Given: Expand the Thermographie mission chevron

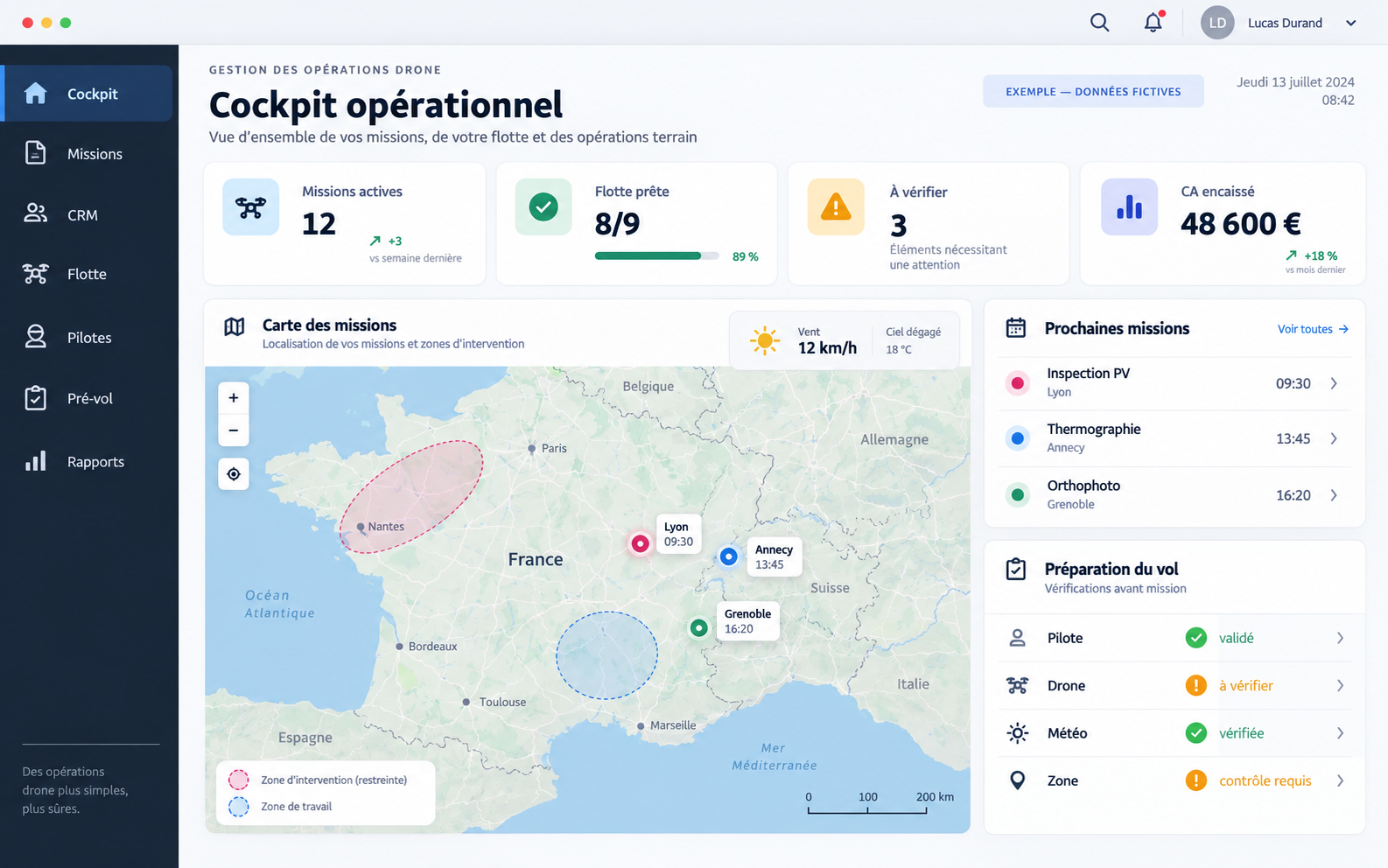Looking at the screenshot, I should click(x=1334, y=438).
